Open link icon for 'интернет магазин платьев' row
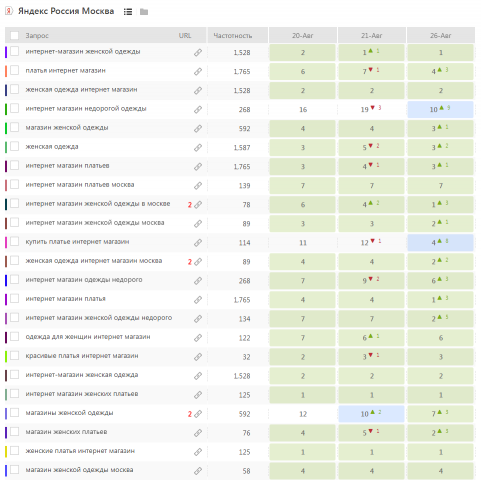This screenshot has width=481, height=480. (198, 166)
